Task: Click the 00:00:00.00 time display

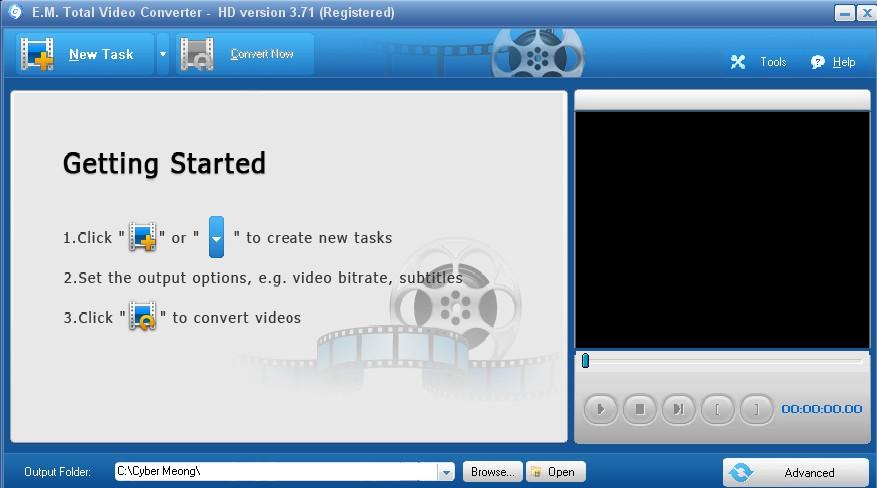Action: click(822, 409)
